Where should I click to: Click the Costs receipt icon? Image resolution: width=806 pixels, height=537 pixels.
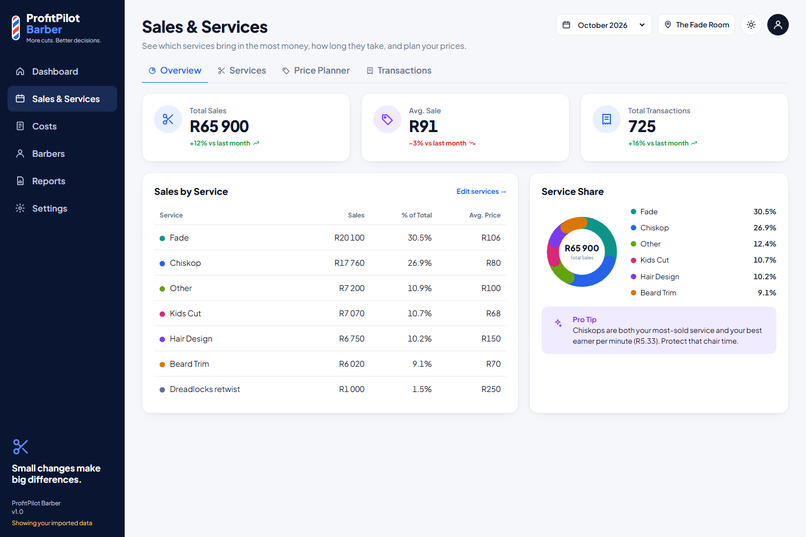[20, 126]
